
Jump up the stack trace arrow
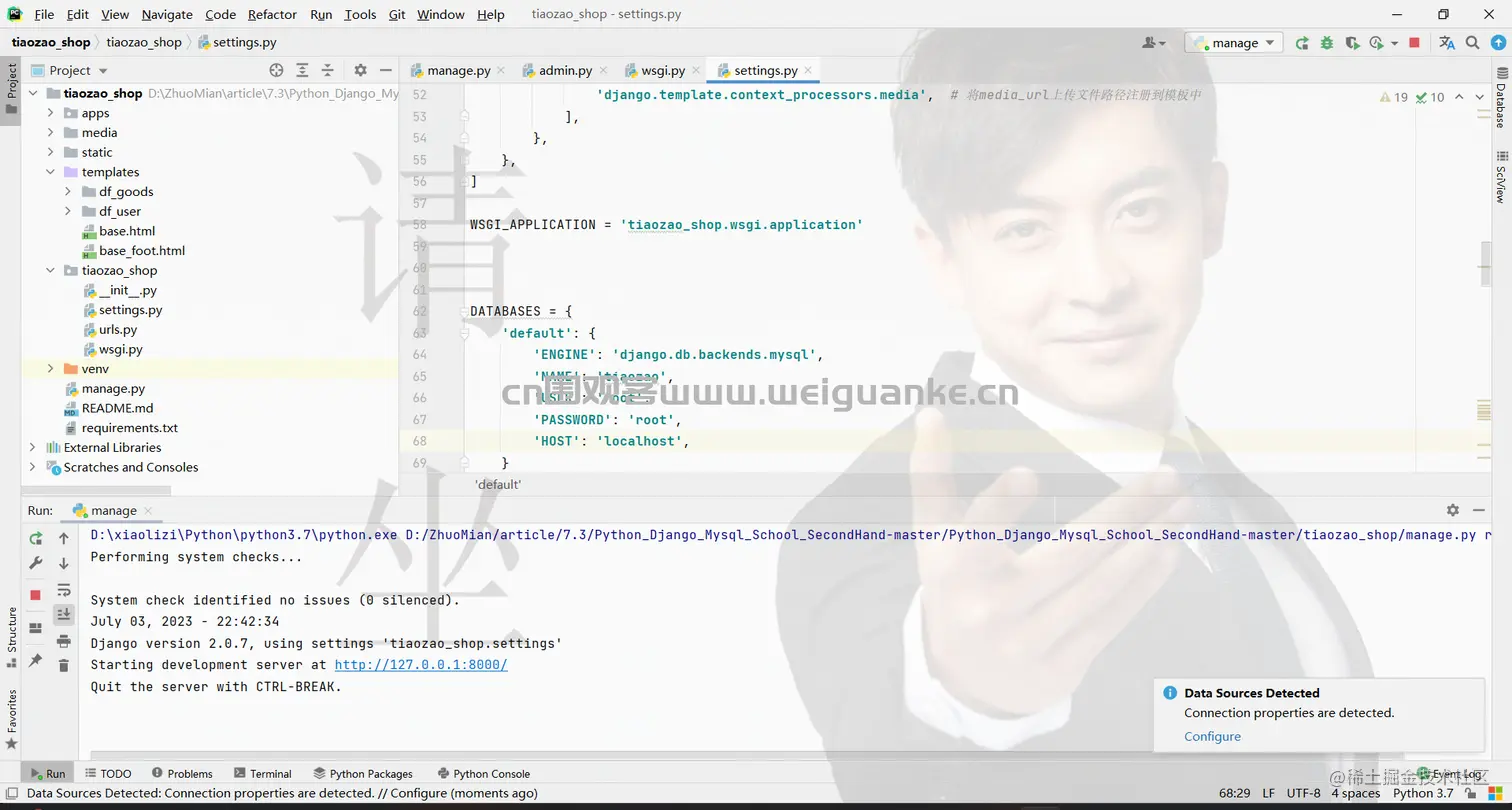(x=64, y=538)
